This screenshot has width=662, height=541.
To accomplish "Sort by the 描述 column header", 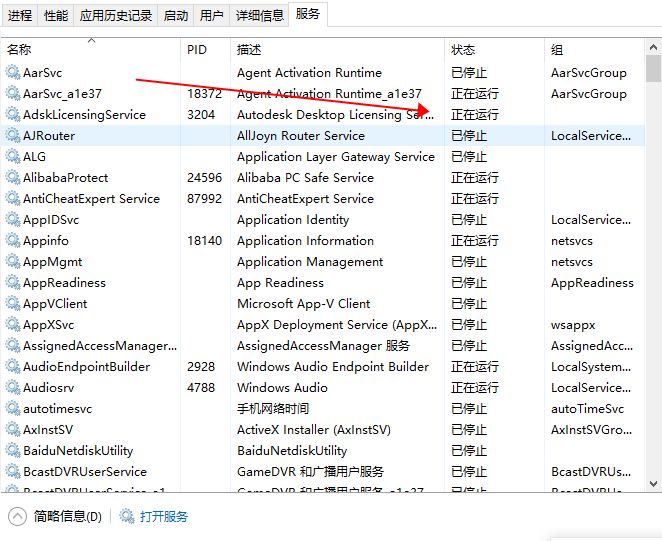I will pyautogui.click(x=249, y=49).
